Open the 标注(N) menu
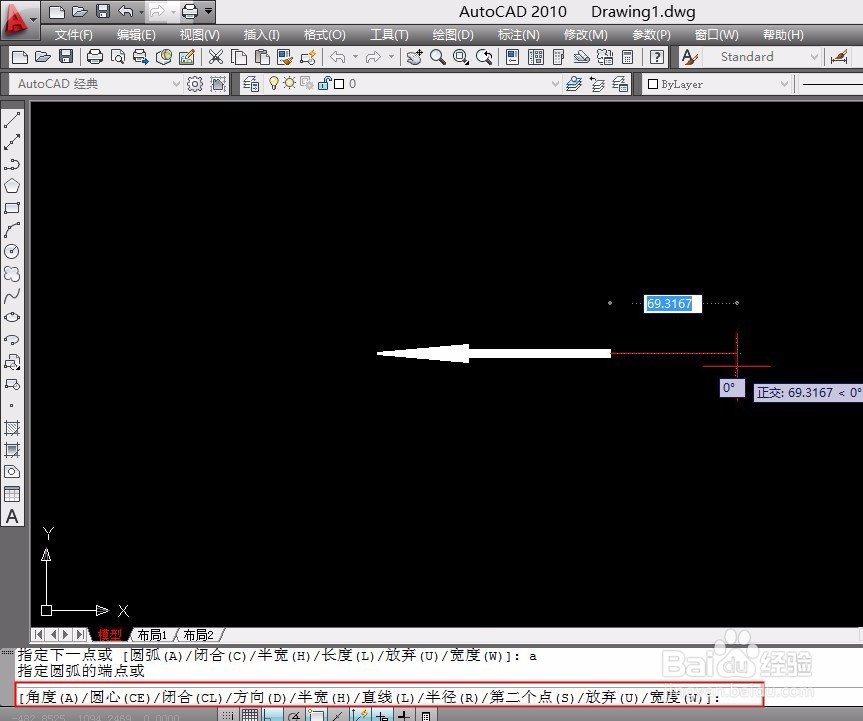The height and width of the screenshot is (721, 863). (518, 35)
